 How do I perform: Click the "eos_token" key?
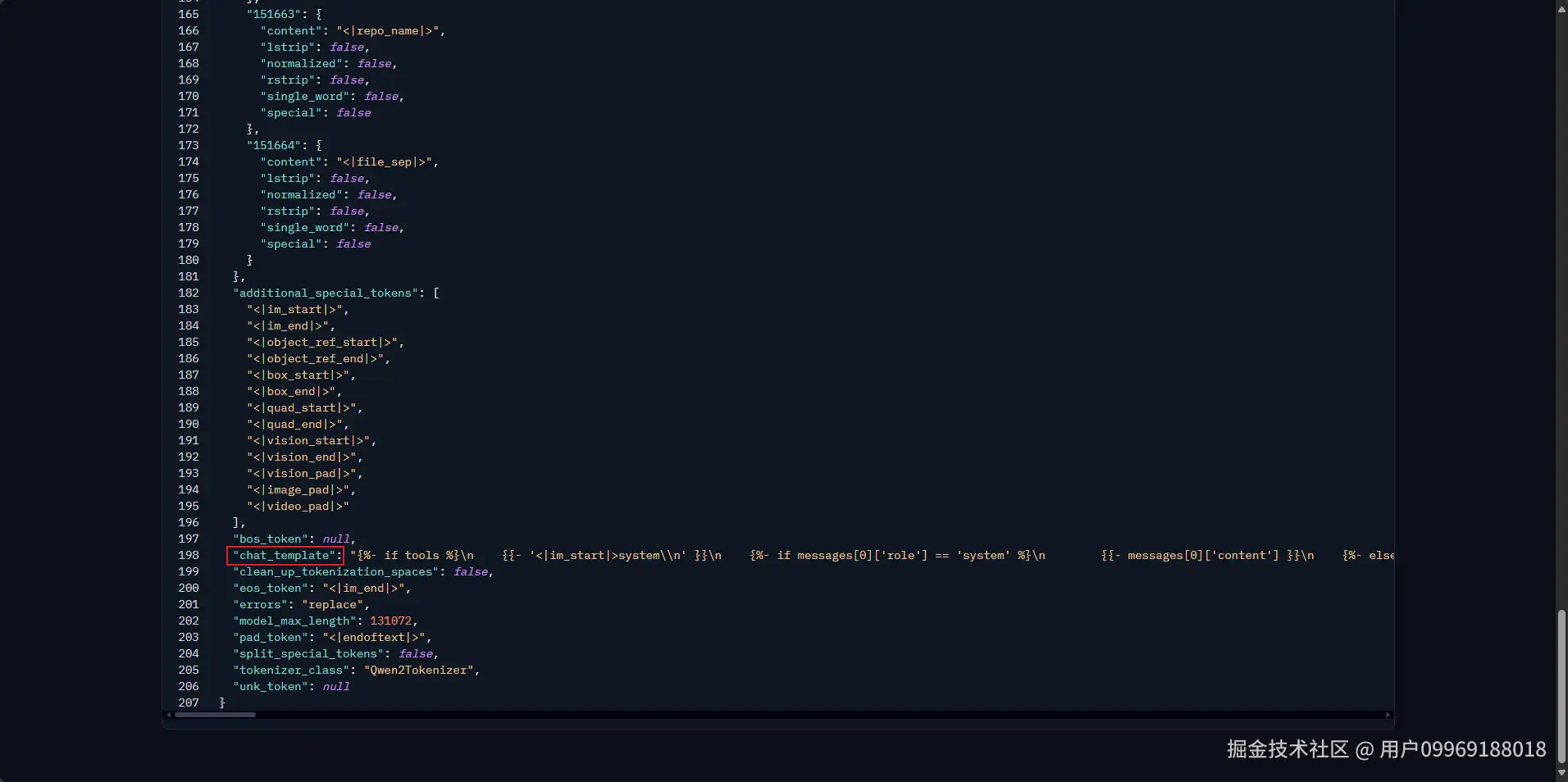(271, 589)
